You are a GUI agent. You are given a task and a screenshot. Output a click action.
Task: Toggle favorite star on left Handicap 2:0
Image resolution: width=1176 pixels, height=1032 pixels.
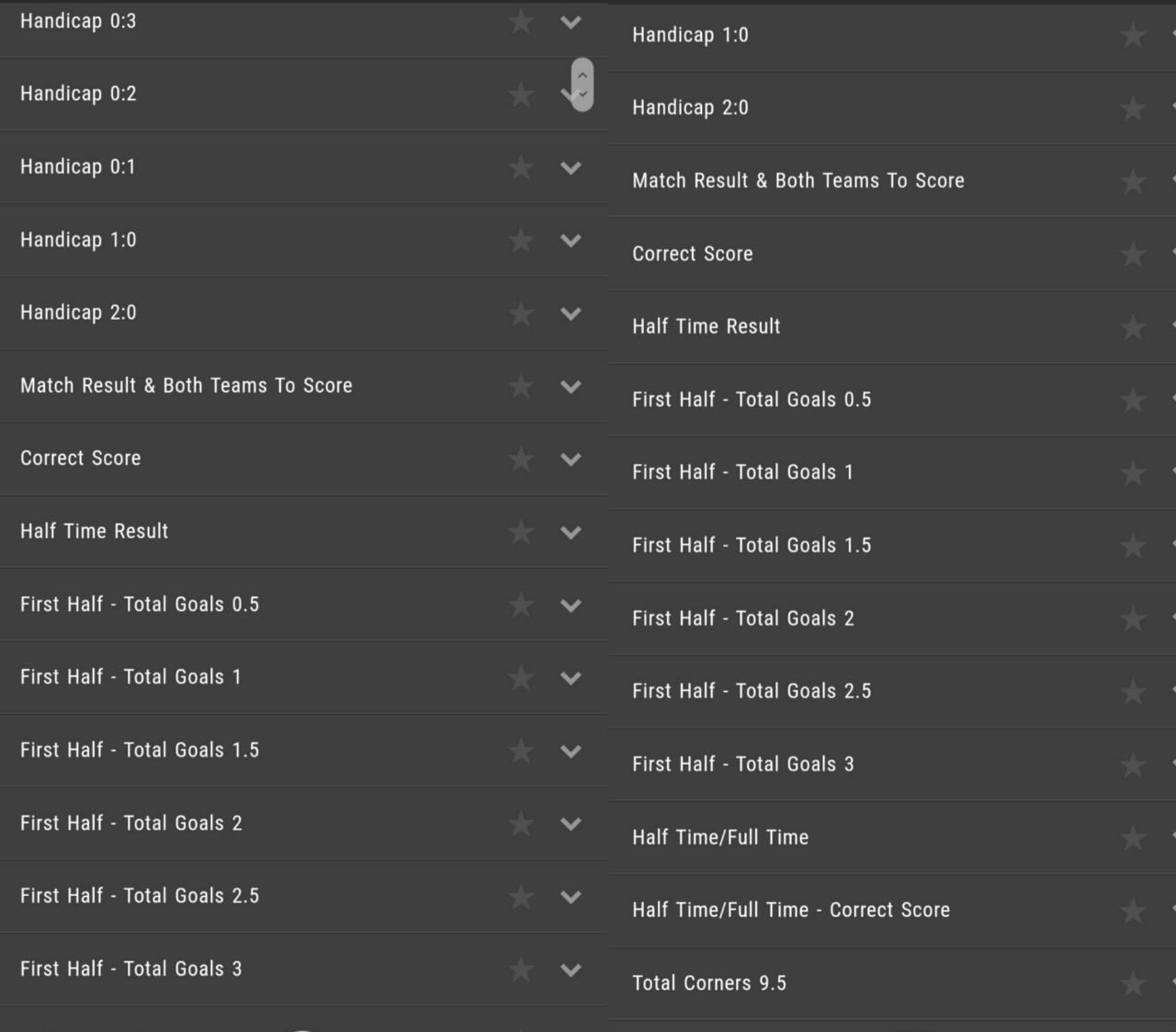(x=521, y=313)
